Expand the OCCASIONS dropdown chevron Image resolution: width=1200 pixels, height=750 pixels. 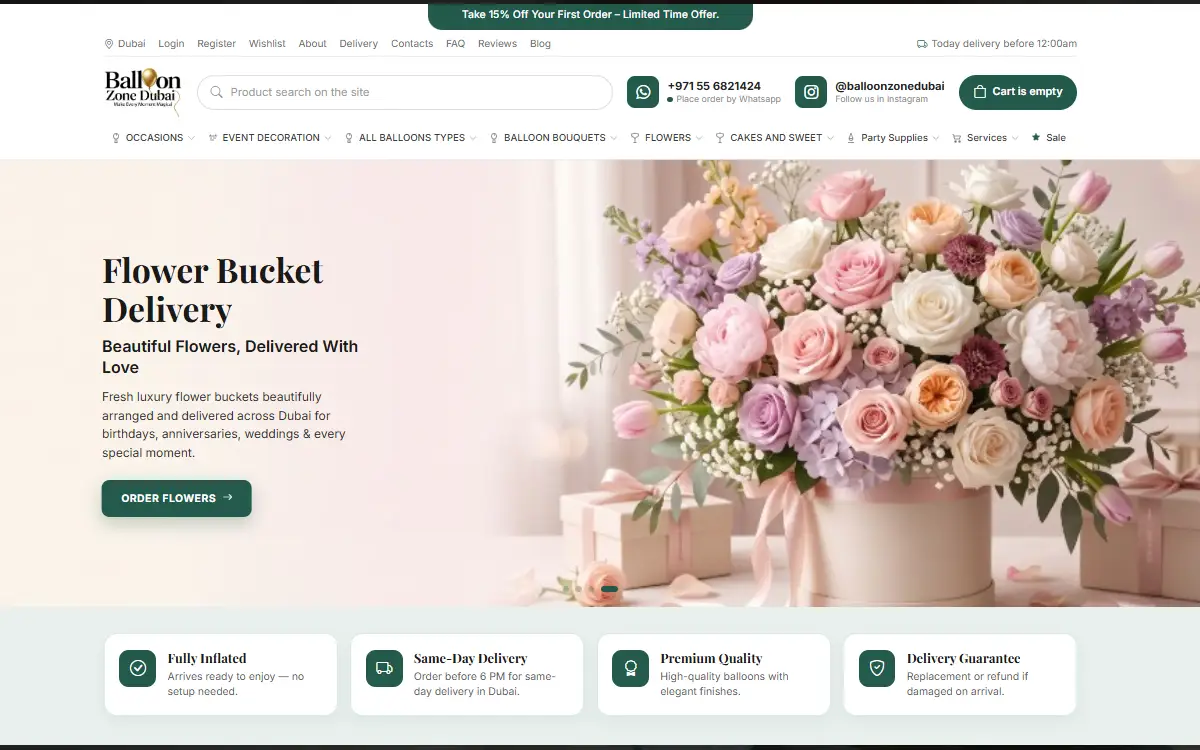[x=191, y=138]
